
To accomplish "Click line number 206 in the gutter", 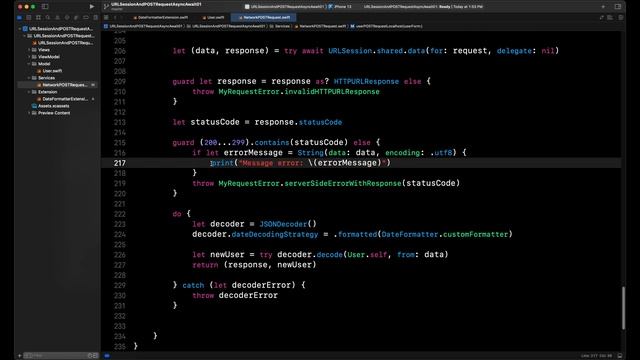I will pos(120,51).
